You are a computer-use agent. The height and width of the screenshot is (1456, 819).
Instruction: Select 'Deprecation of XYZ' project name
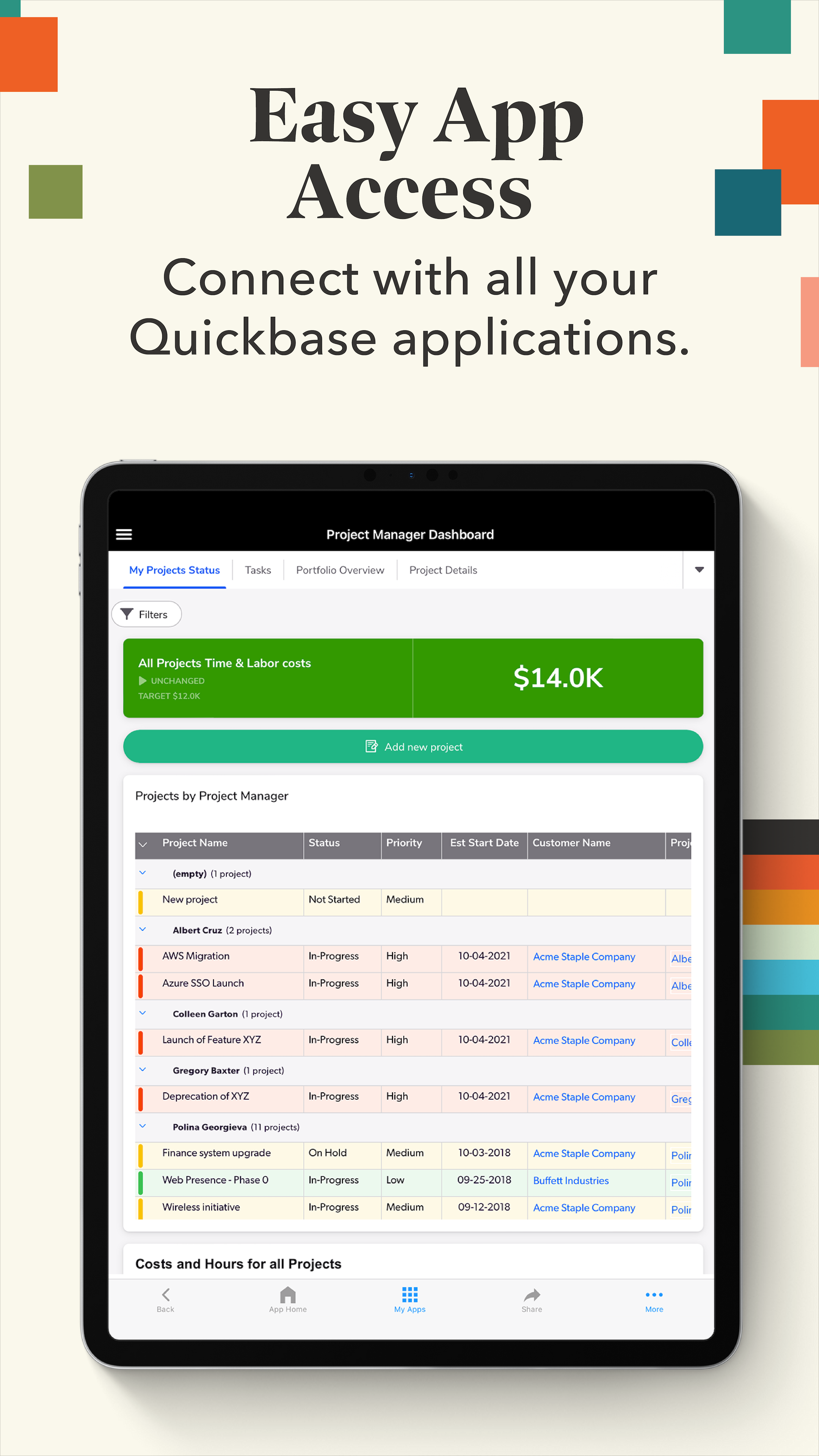205,1096
